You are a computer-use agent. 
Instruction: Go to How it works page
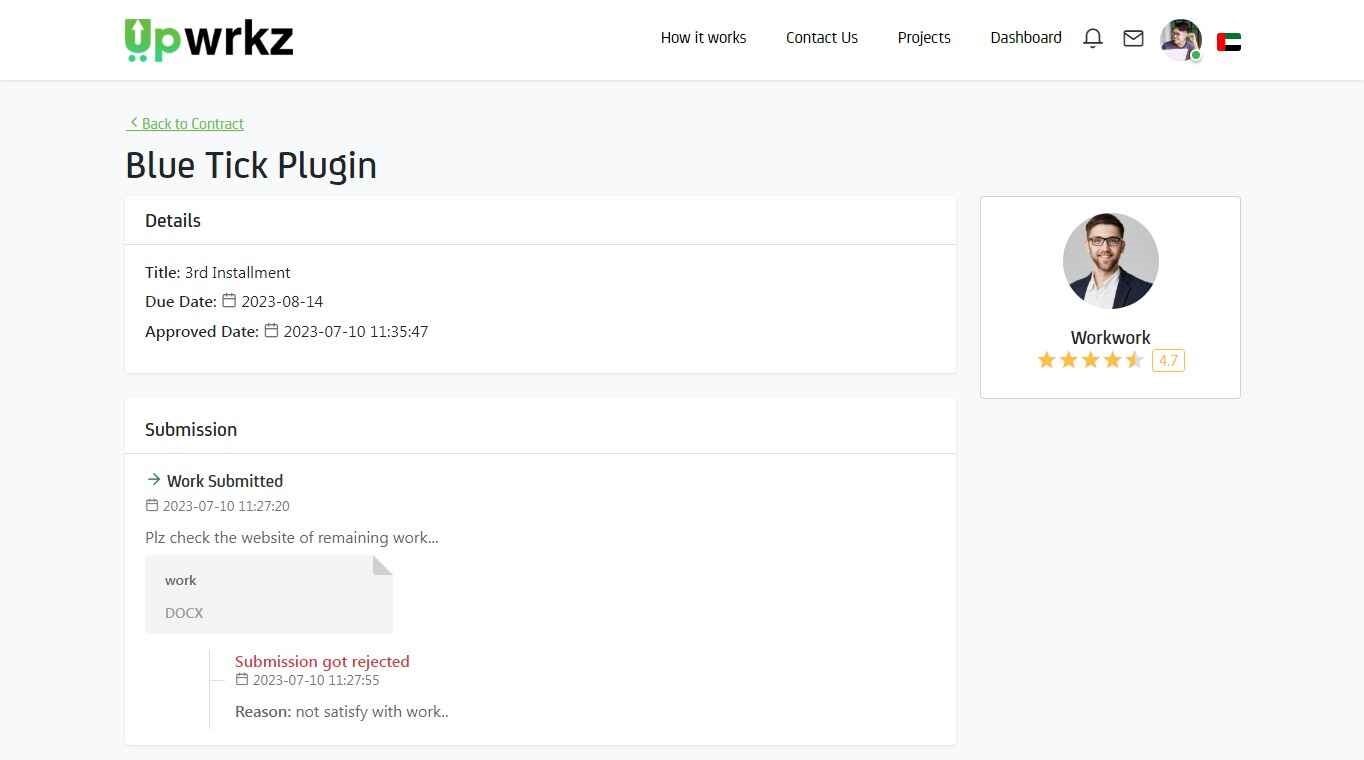(x=703, y=38)
